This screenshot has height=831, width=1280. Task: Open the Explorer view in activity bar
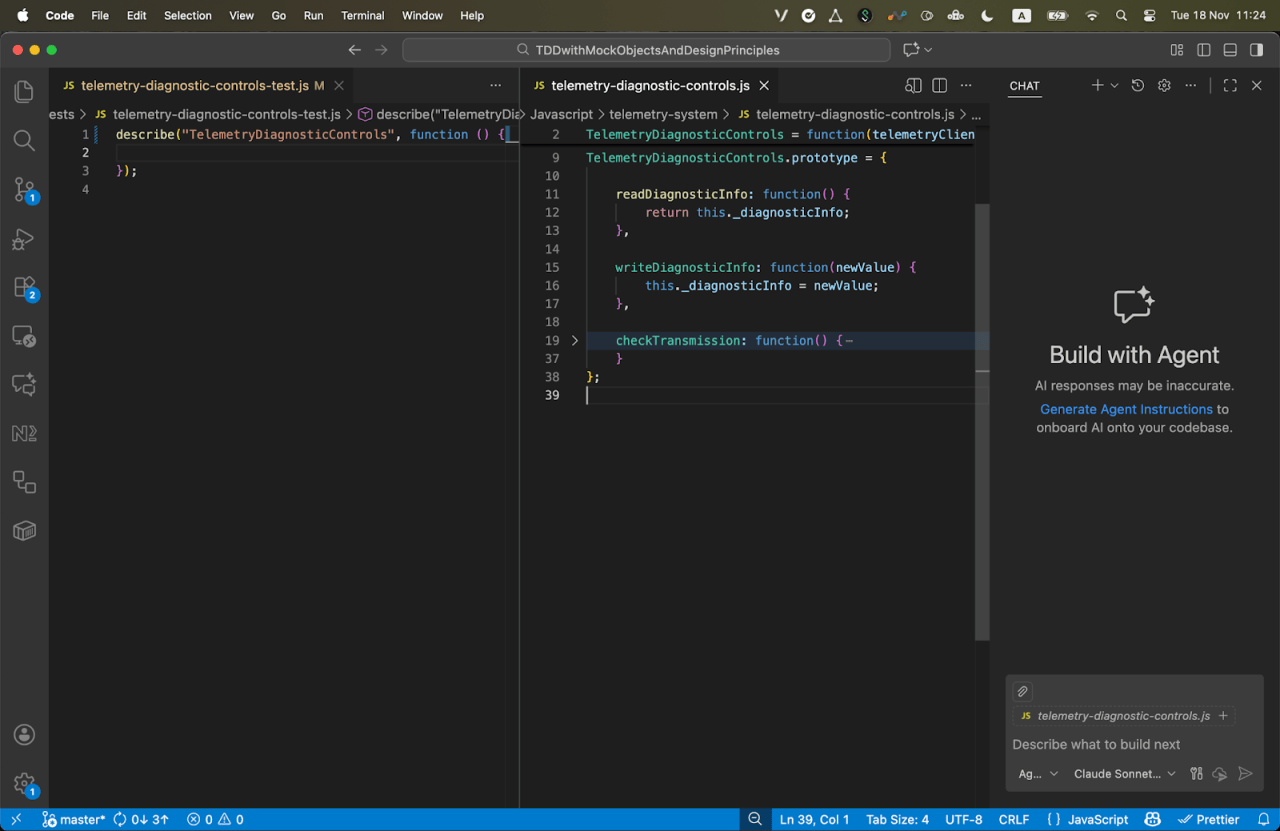coord(24,92)
